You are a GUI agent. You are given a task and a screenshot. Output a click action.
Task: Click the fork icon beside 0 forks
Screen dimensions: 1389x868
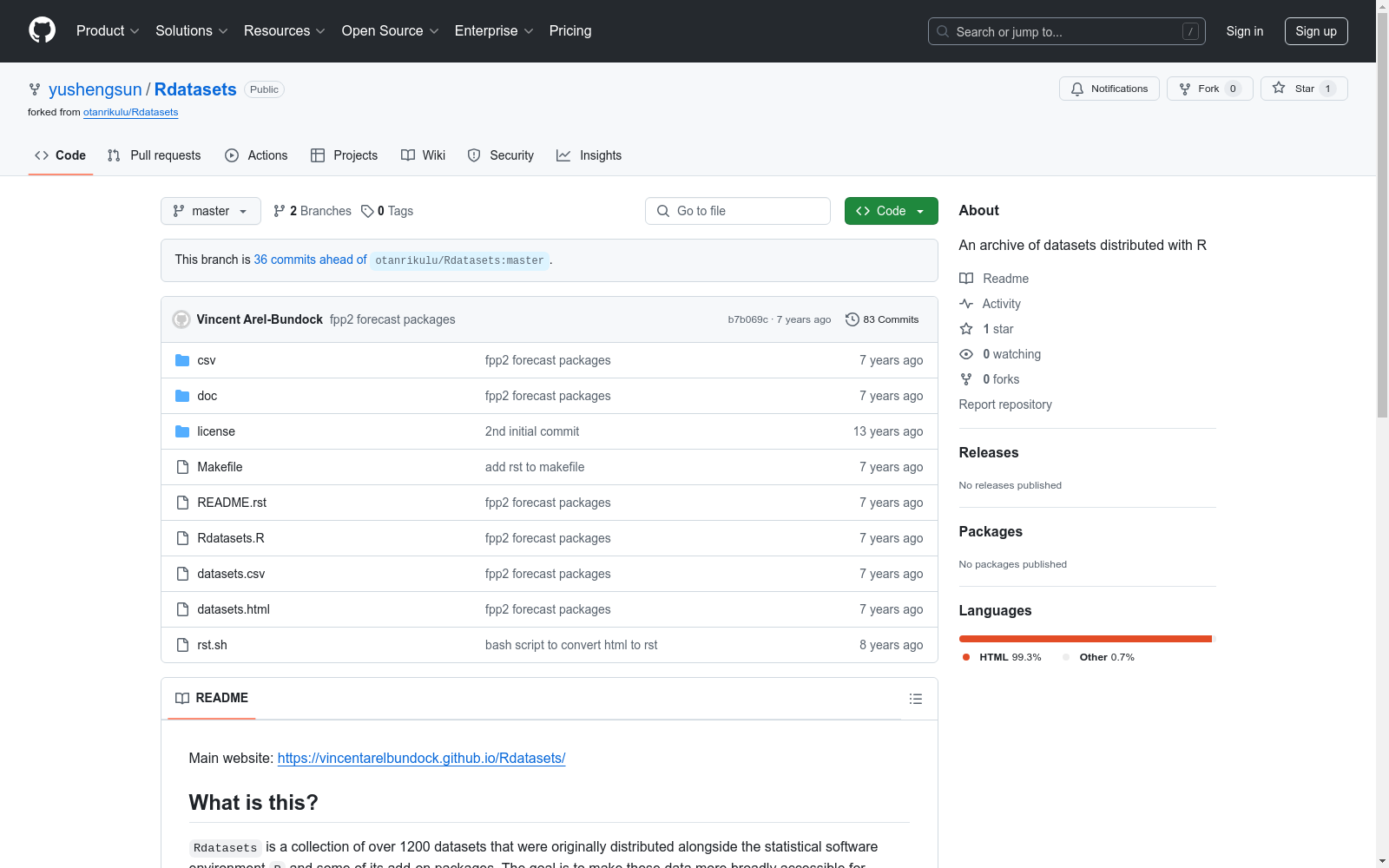966,379
